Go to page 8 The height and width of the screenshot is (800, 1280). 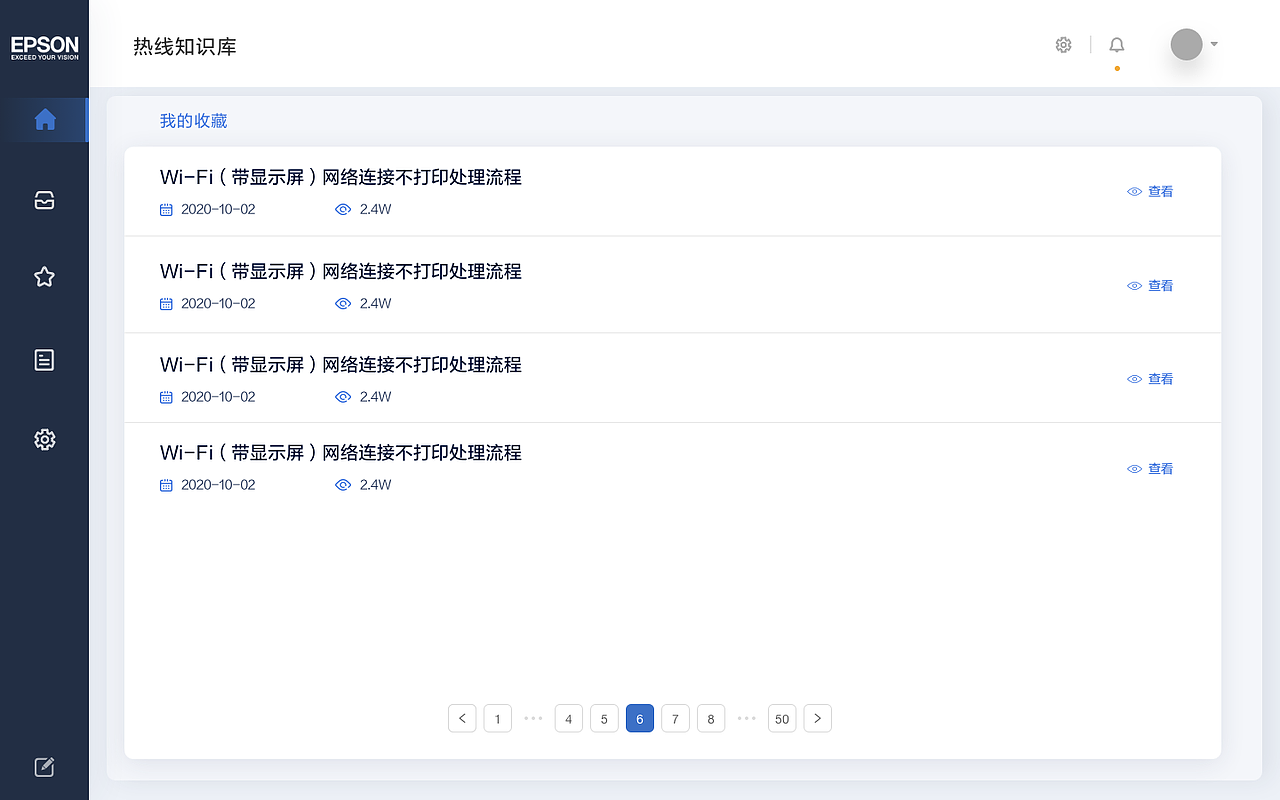point(711,718)
